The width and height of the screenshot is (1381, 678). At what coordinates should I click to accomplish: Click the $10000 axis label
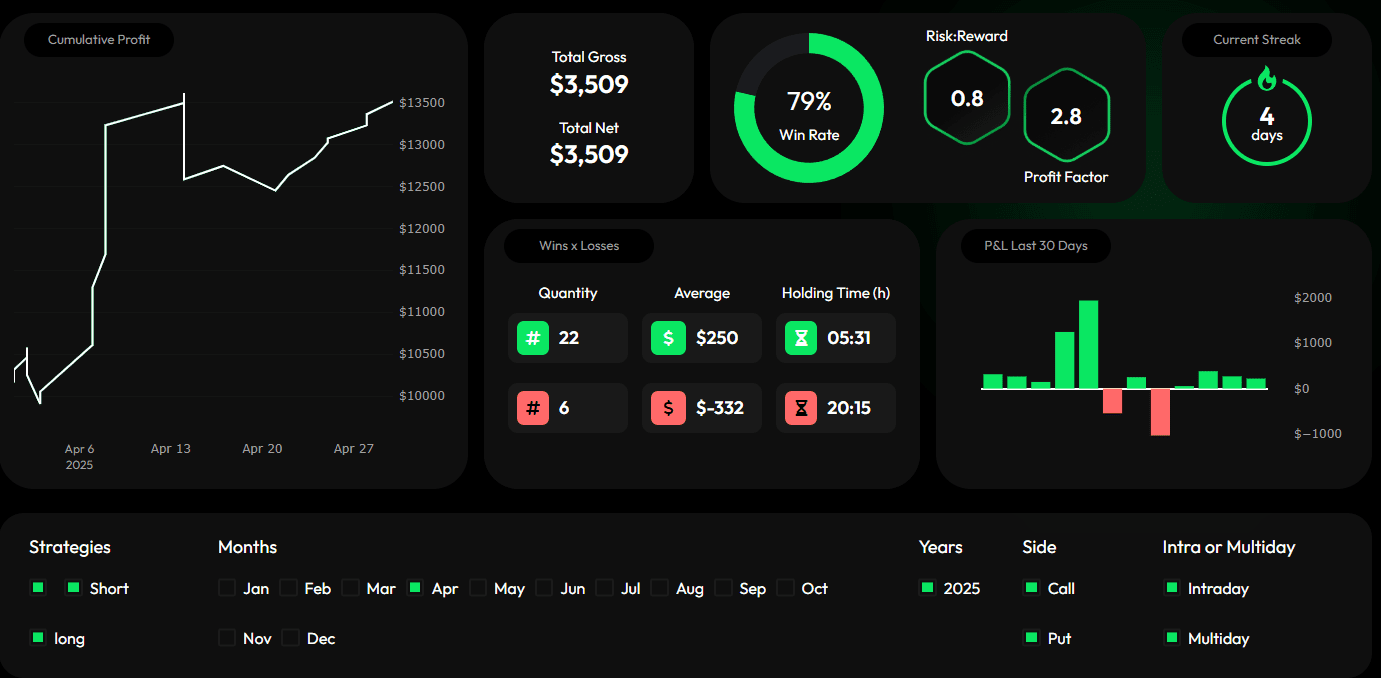(x=422, y=396)
